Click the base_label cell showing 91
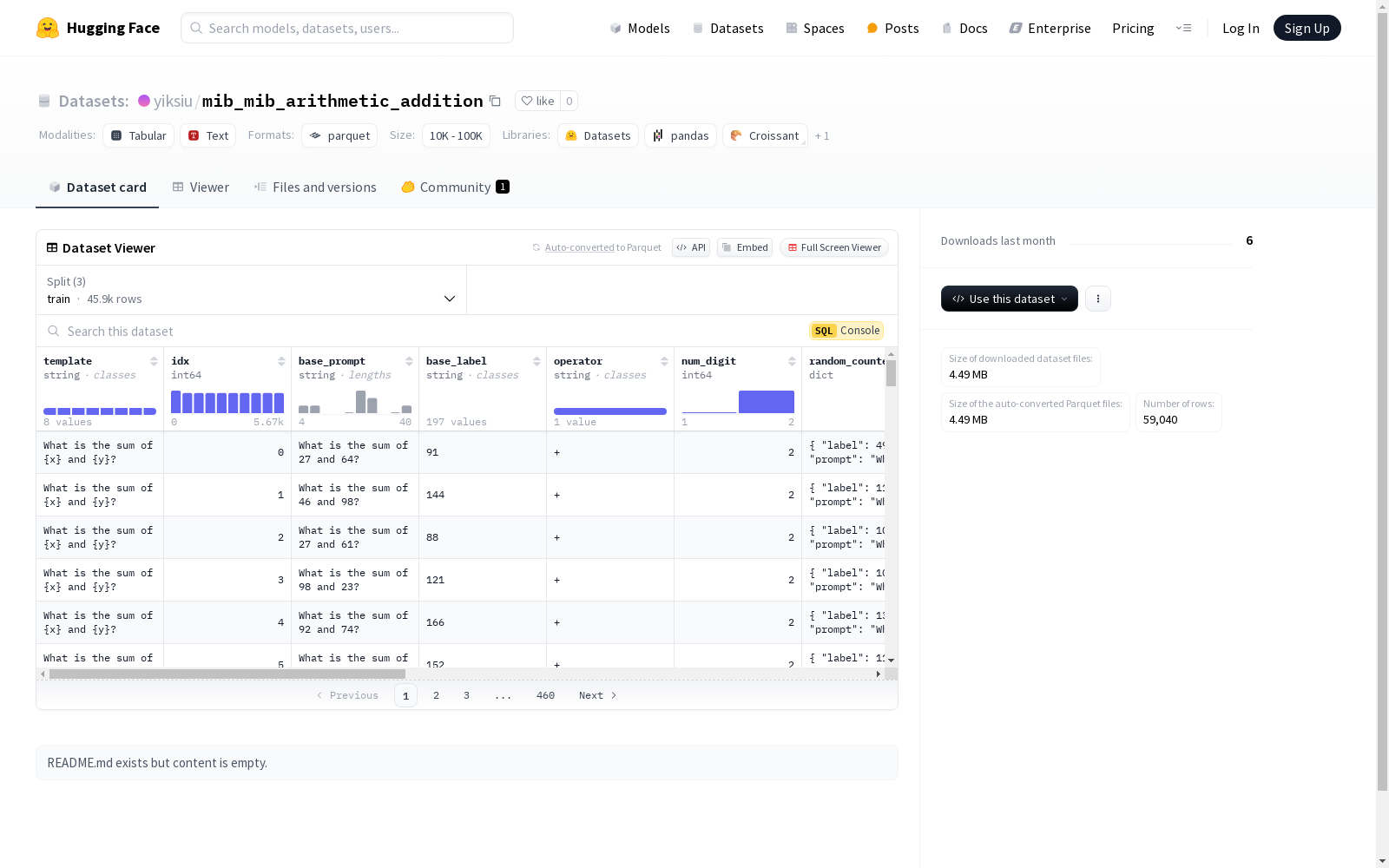The image size is (1389, 868). point(483,452)
